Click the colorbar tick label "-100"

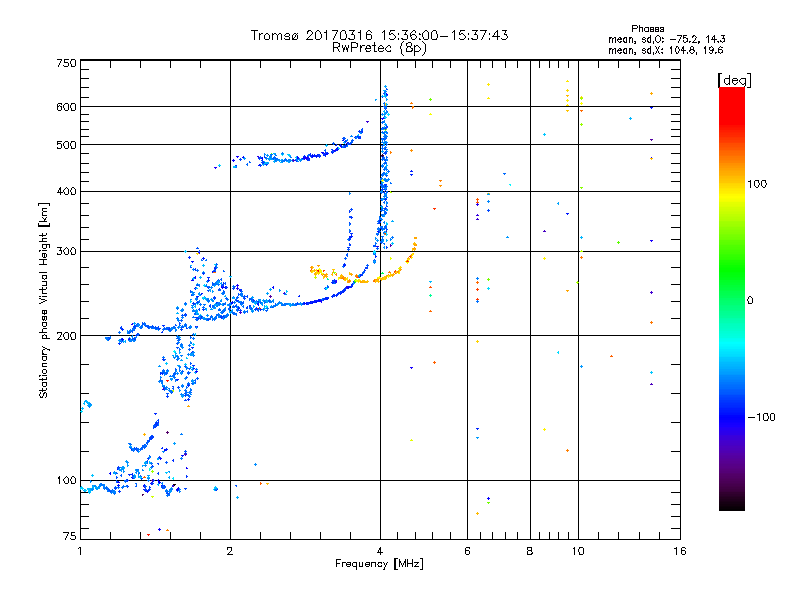coord(761,417)
